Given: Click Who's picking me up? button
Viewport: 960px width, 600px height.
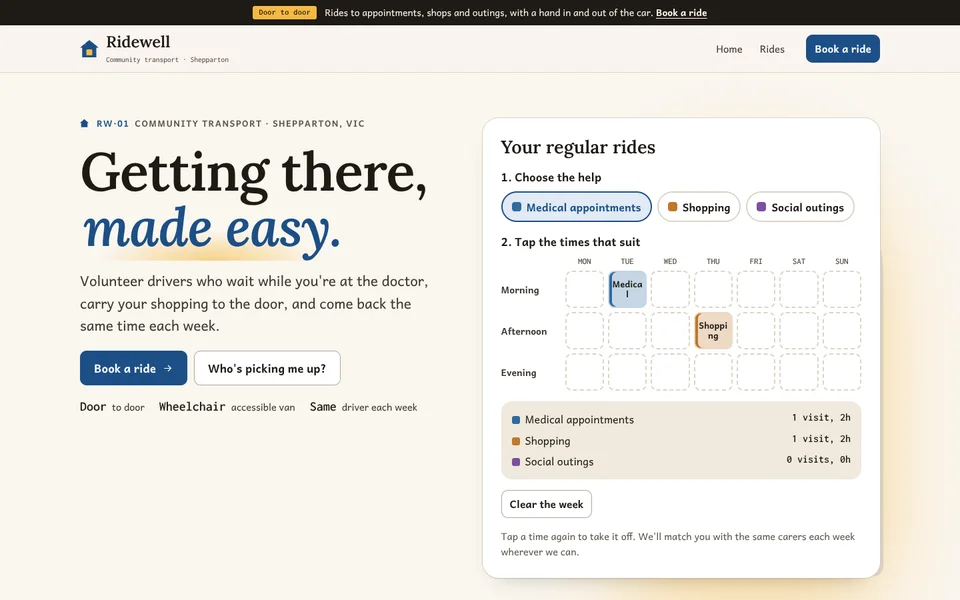Looking at the screenshot, I should click(x=267, y=368).
